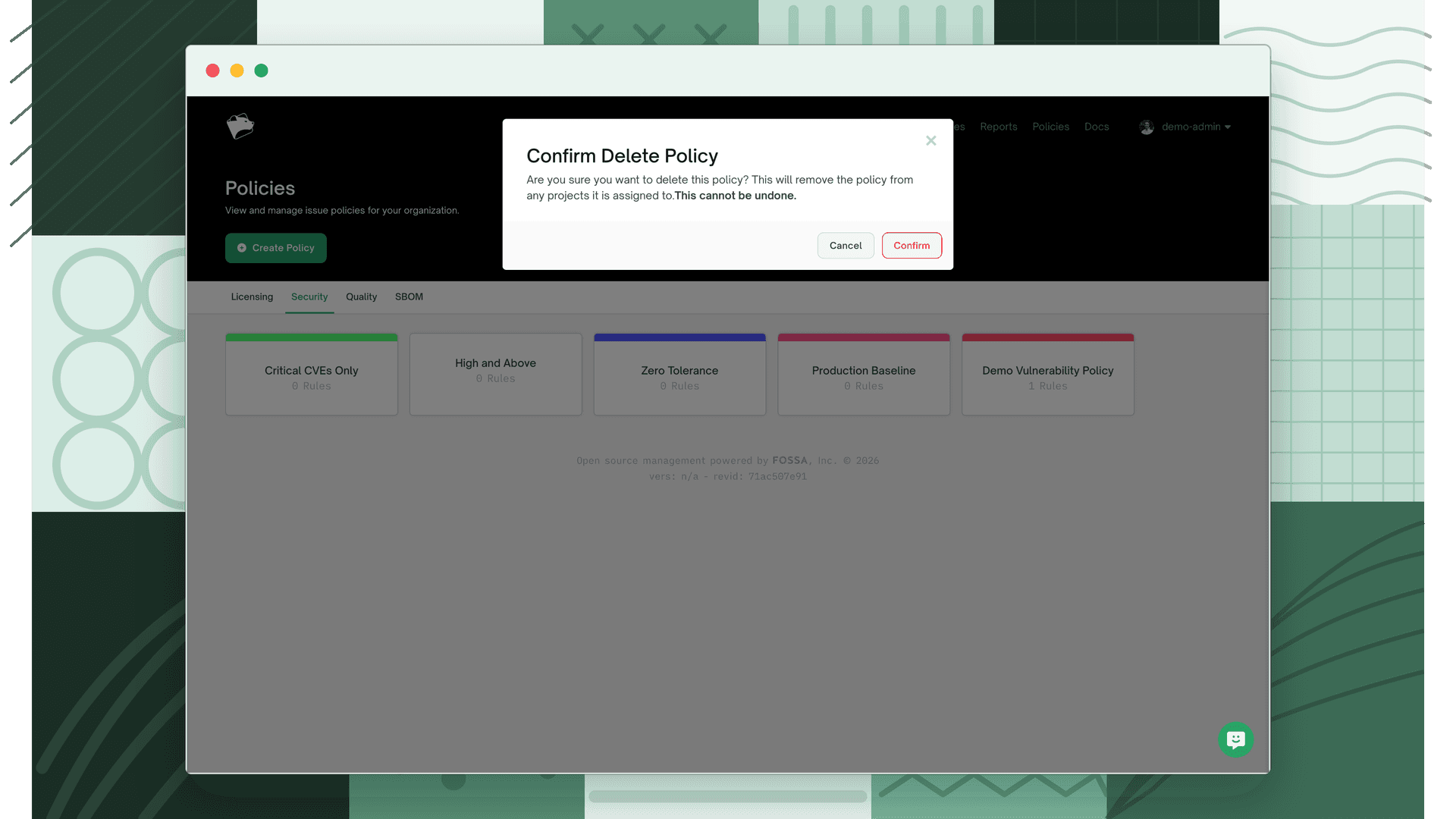The image size is (1456, 819).
Task: Open the Demo Vulnerability Policy card
Action: (x=1048, y=375)
